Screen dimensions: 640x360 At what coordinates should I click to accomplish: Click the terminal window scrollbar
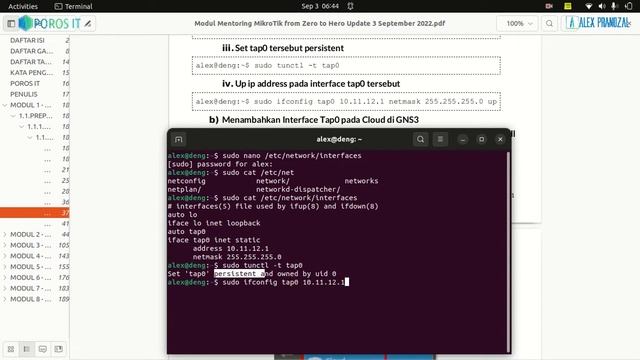click(508, 251)
